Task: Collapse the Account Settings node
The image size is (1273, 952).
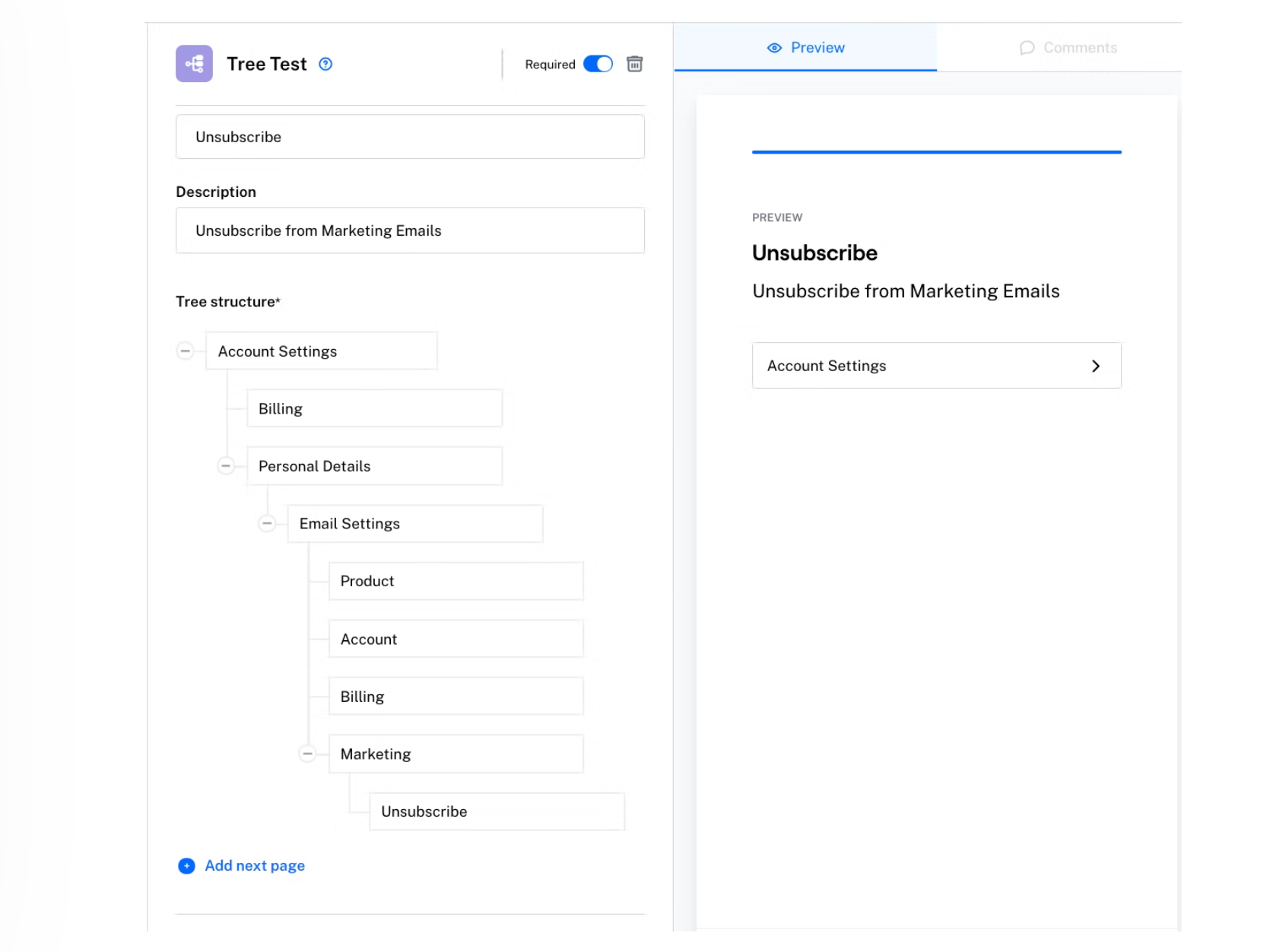Action: (x=185, y=351)
